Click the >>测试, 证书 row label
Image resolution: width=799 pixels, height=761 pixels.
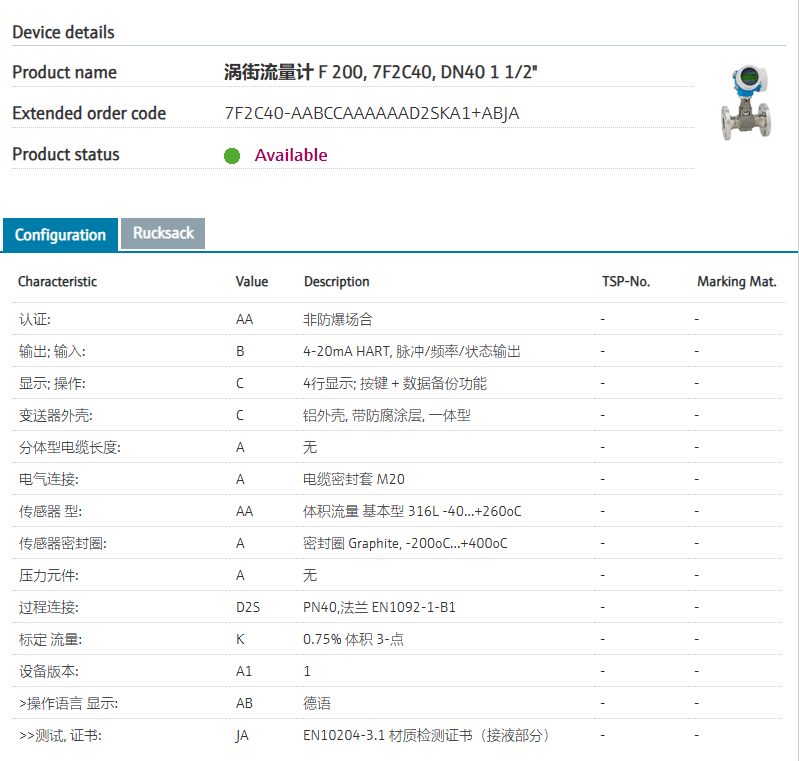click(x=60, y=735)
